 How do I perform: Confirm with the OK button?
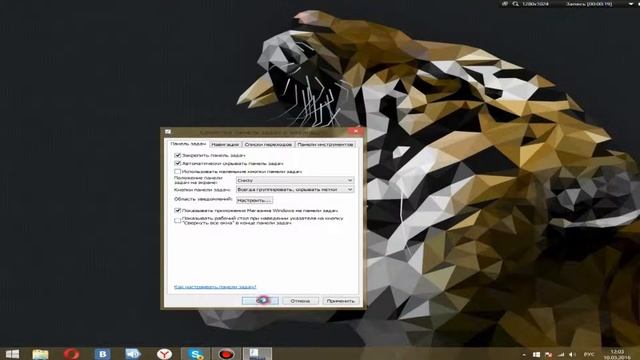point(260,301)
